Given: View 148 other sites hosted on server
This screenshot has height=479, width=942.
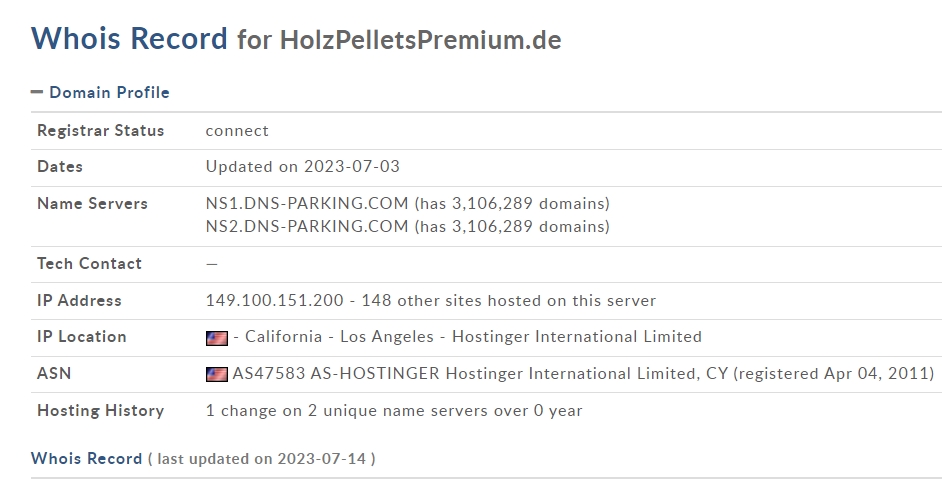Looking at the screenshot, I should [508, 300].
